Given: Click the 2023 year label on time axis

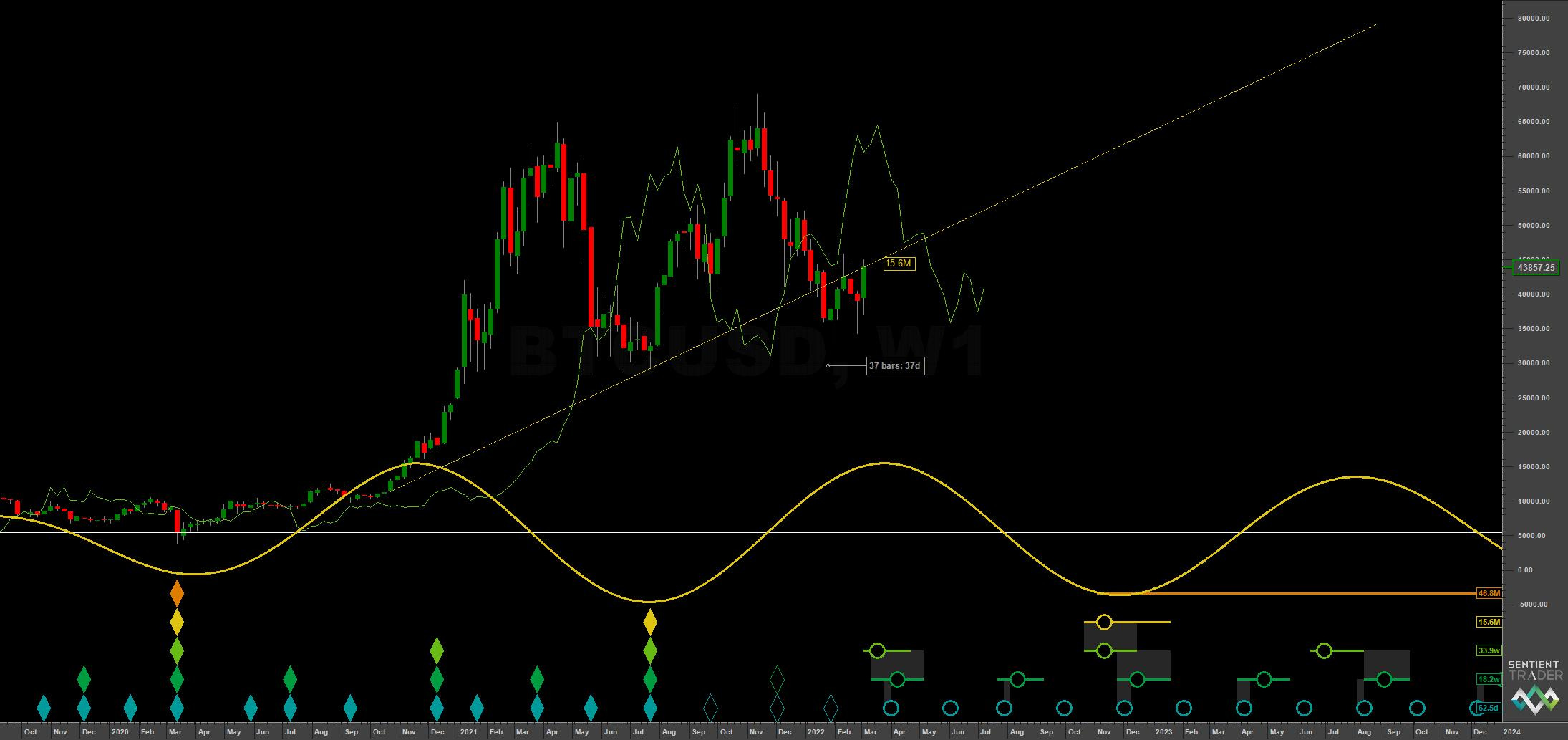Looking at the screenshot, I should [x=1163, y=732].
